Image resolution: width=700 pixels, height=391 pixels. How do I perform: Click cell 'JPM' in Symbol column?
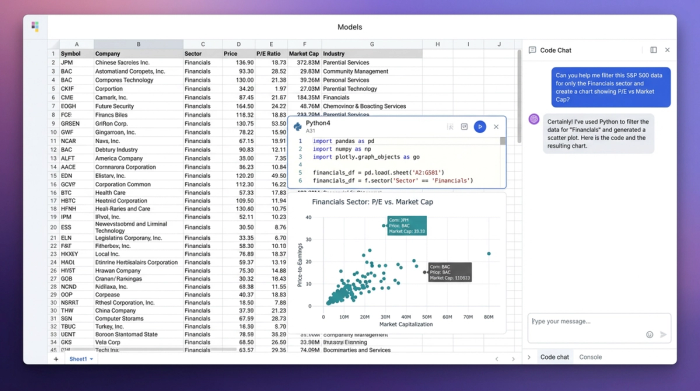click(76, 62)
